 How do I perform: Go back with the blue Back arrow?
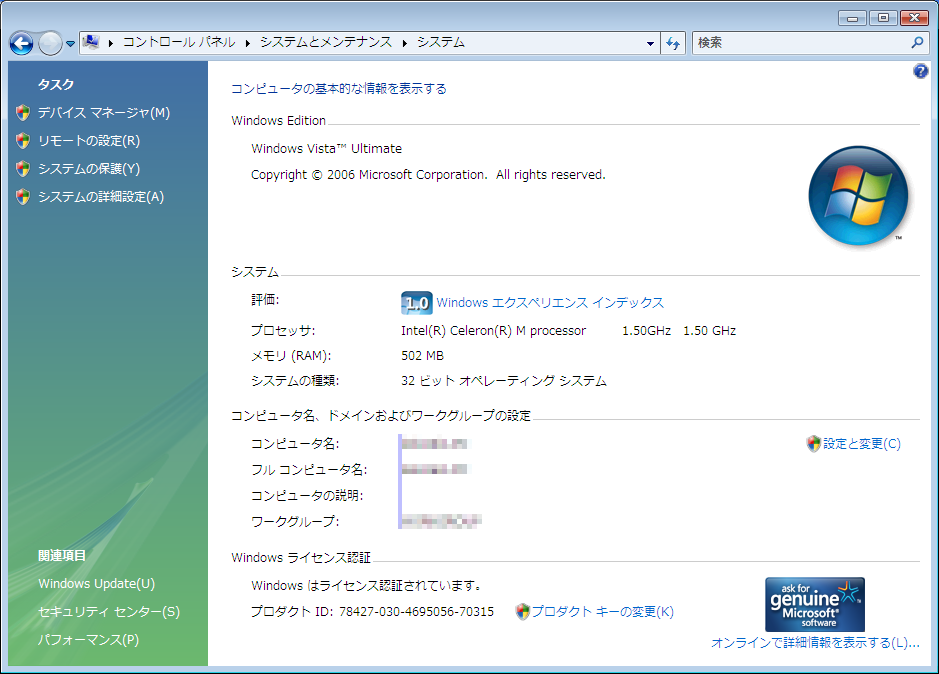pos(22,43)
